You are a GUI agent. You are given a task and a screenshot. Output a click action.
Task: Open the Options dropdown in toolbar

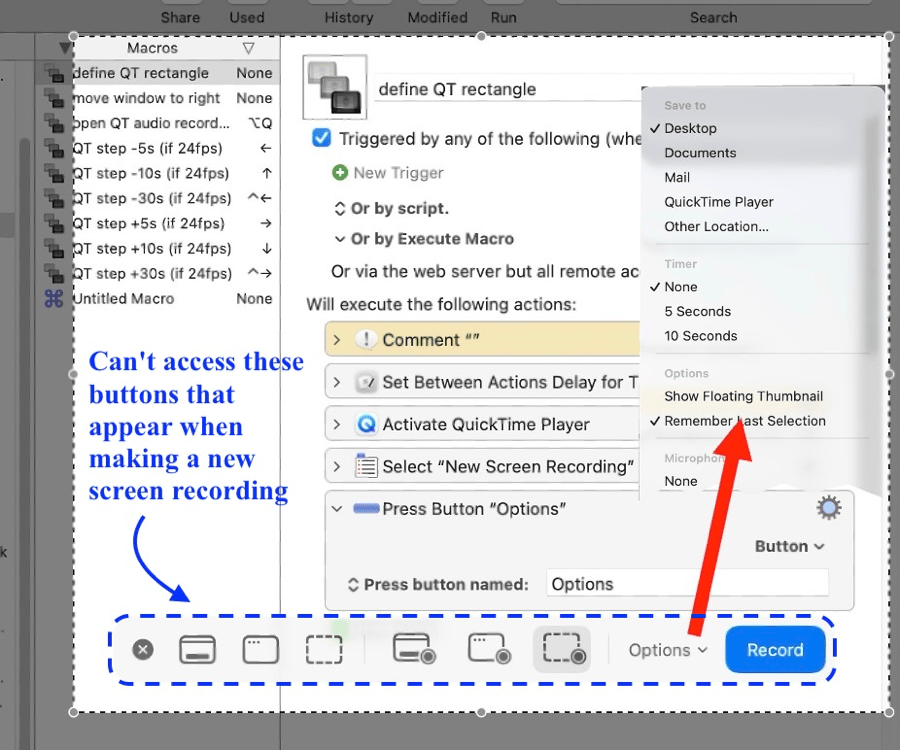(667, 650)
